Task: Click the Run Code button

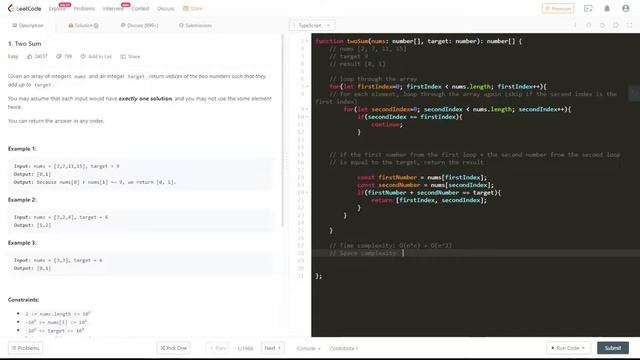Action: [x=568, y=348]
